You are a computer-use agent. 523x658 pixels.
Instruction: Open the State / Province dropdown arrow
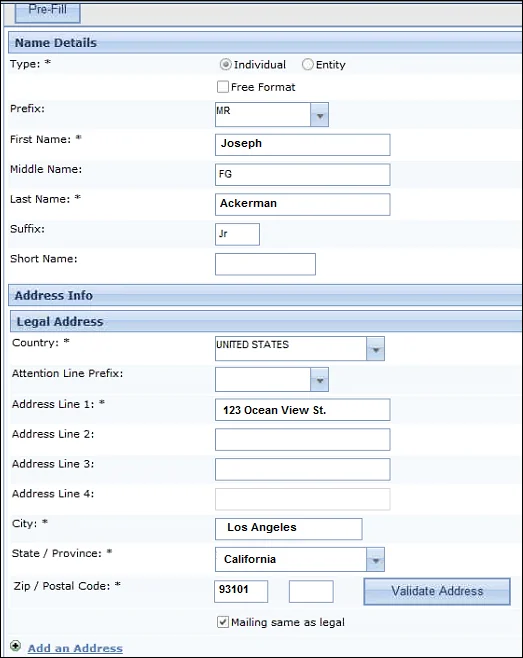tap(375, 559)
